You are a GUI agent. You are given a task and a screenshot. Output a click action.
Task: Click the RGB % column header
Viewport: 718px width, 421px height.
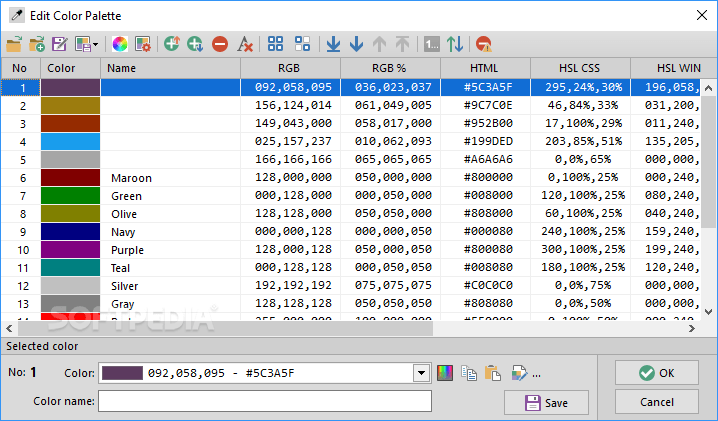point(391,68)
